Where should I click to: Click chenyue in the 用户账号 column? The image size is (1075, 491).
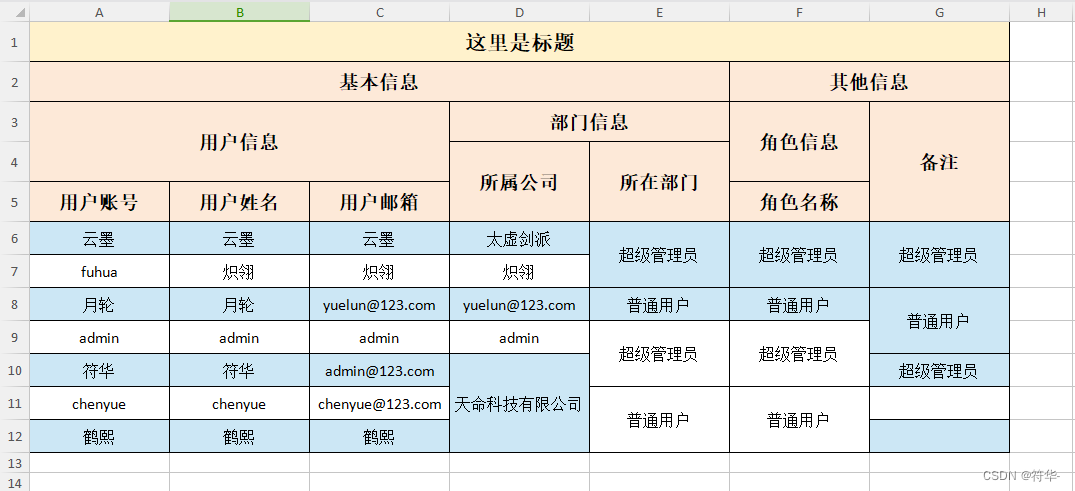(99, 404)
